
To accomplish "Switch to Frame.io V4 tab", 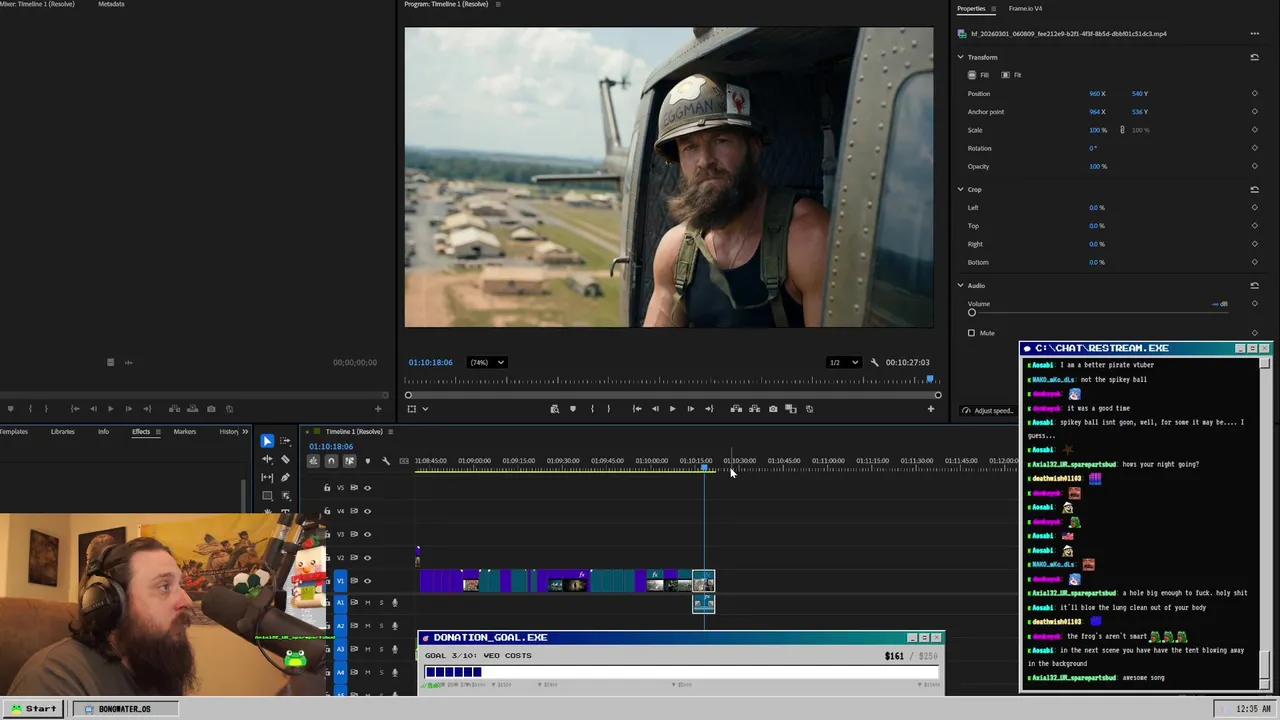I will click(x=1025, y=8).
